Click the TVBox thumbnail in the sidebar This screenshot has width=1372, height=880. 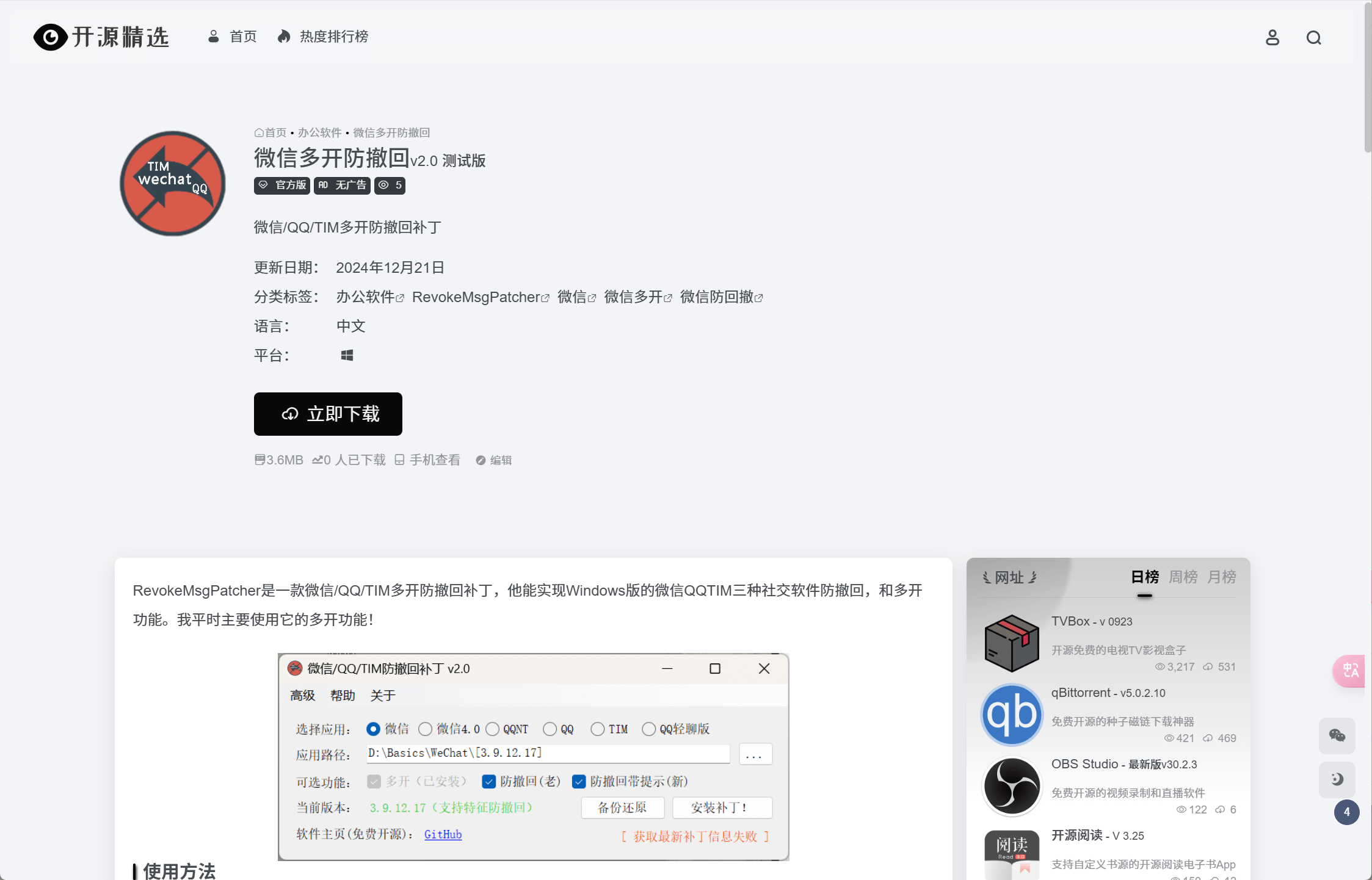pos(1011,643)
